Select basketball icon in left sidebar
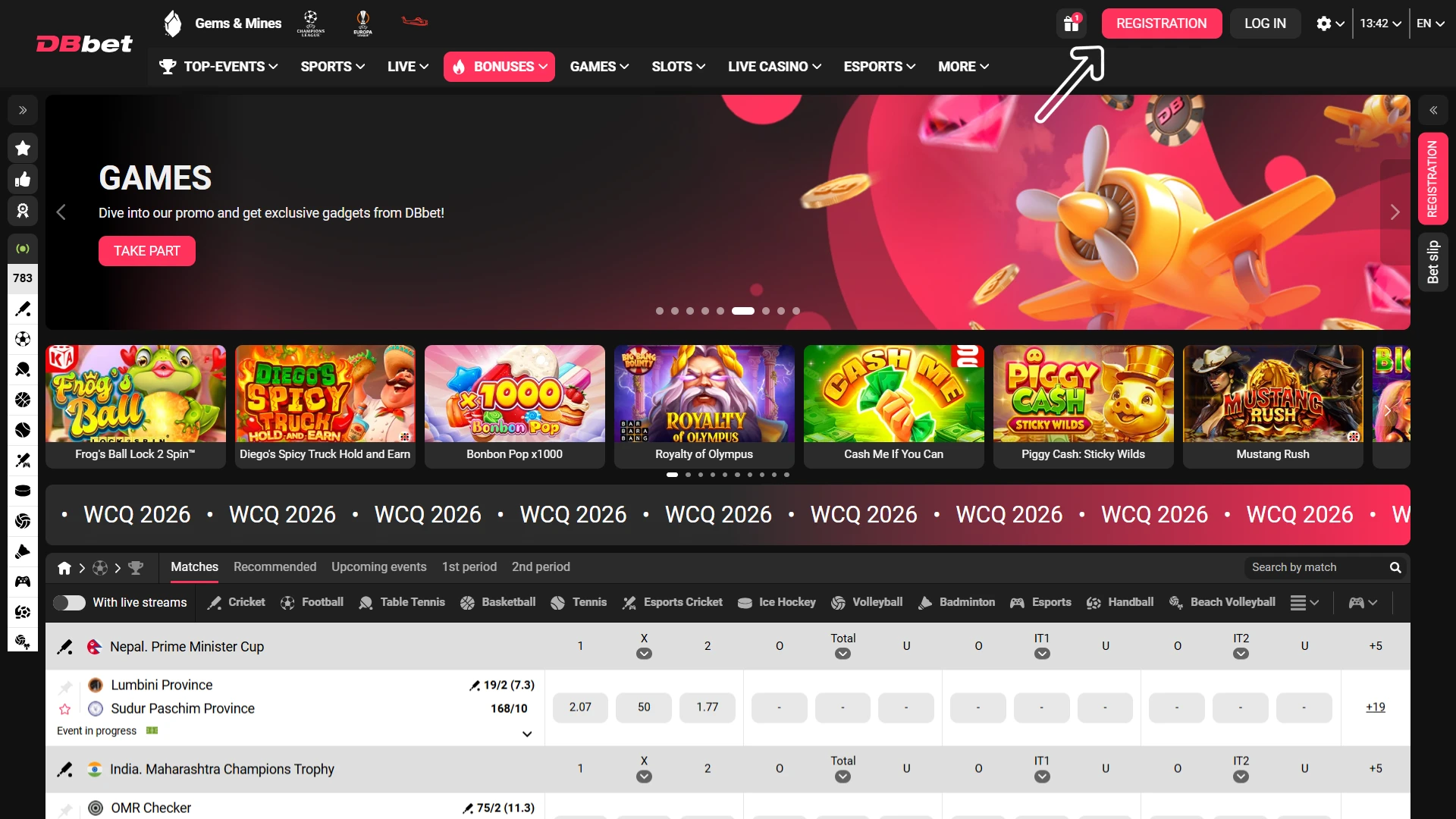This screenshot has width=1456, height=819. [x=23, y=400]
